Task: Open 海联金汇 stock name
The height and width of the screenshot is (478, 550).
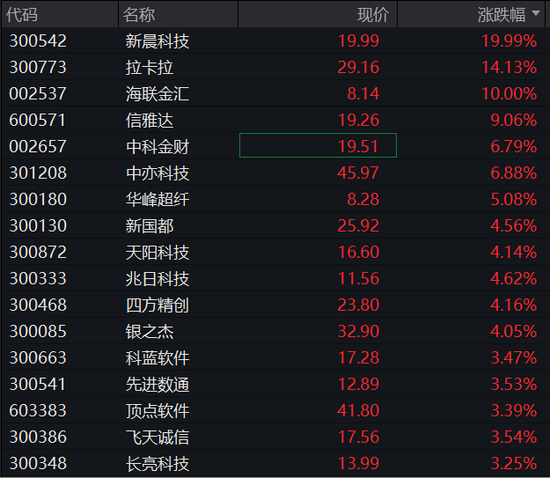Action: (157, 94)
